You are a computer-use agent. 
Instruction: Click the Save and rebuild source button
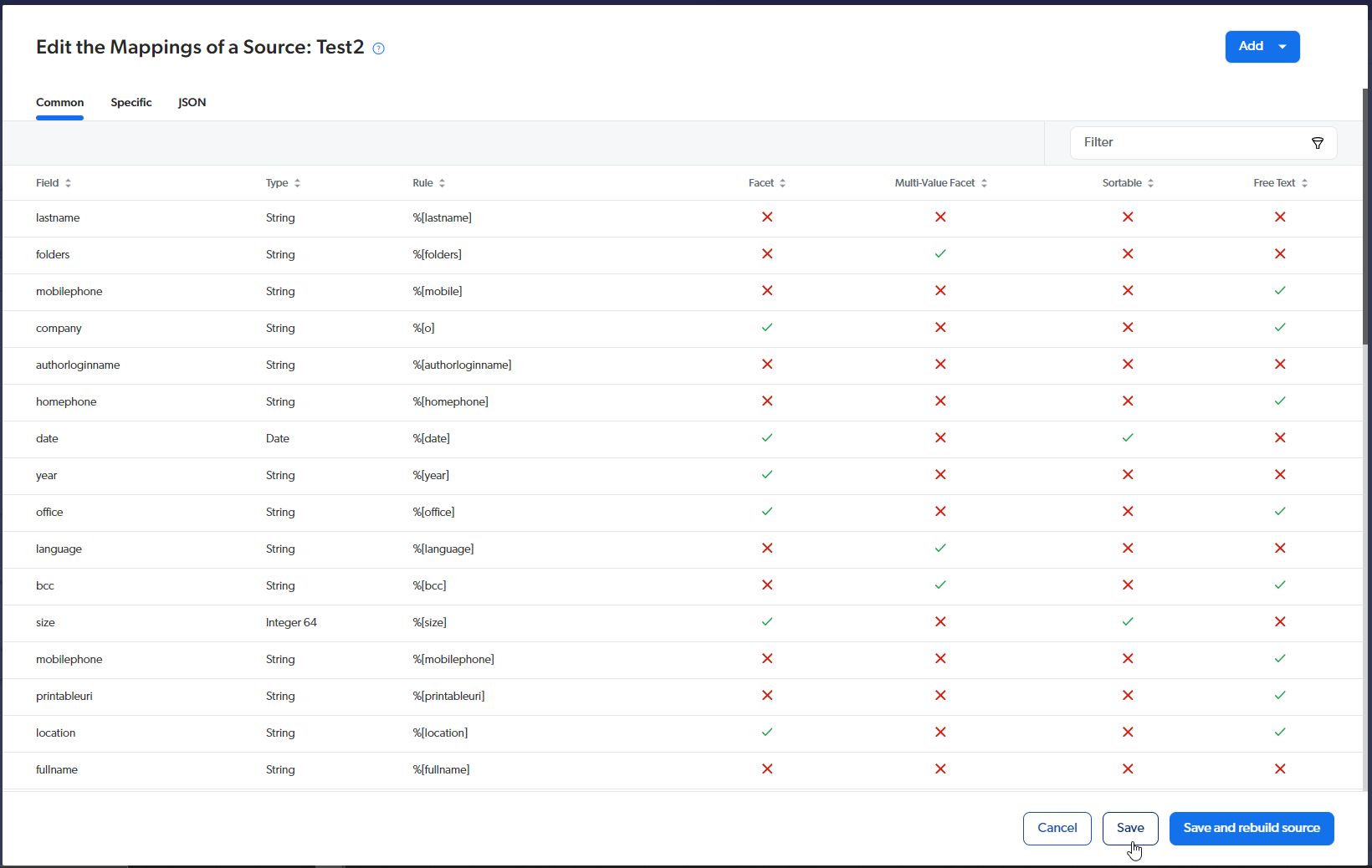click(x=1251, y=828)
